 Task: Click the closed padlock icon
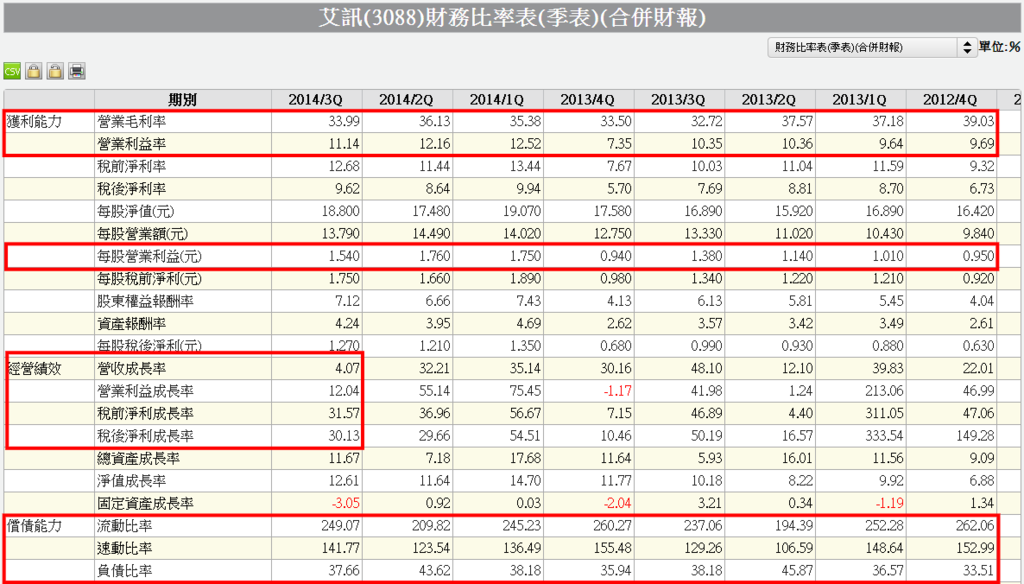click(x=33, y=71)
